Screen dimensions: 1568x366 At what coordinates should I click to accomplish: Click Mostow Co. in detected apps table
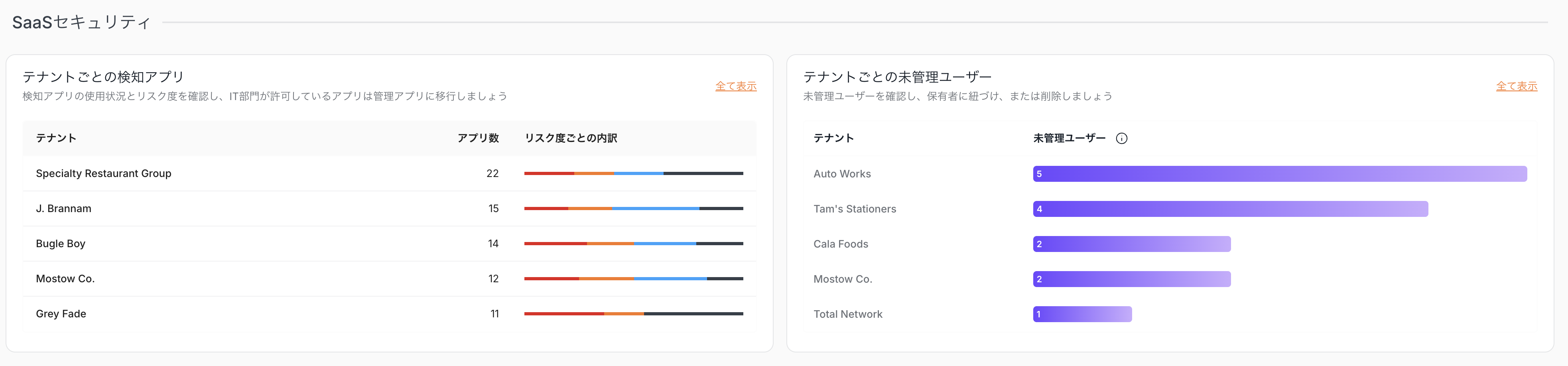coord(65,278)
